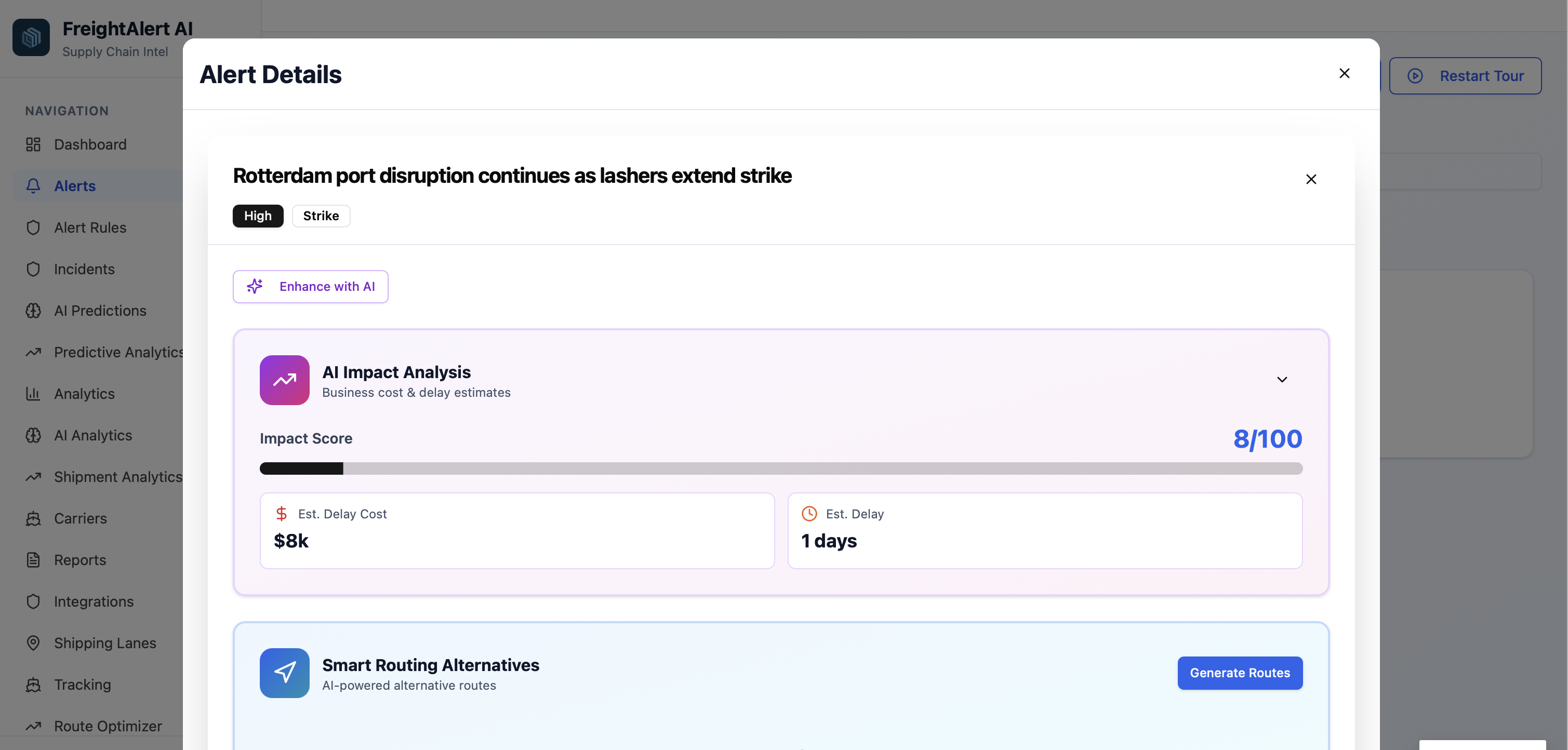This screenshot has height=750, width=1568.
Task: Select the Dashboard grid icon
Action: [33, 144]
